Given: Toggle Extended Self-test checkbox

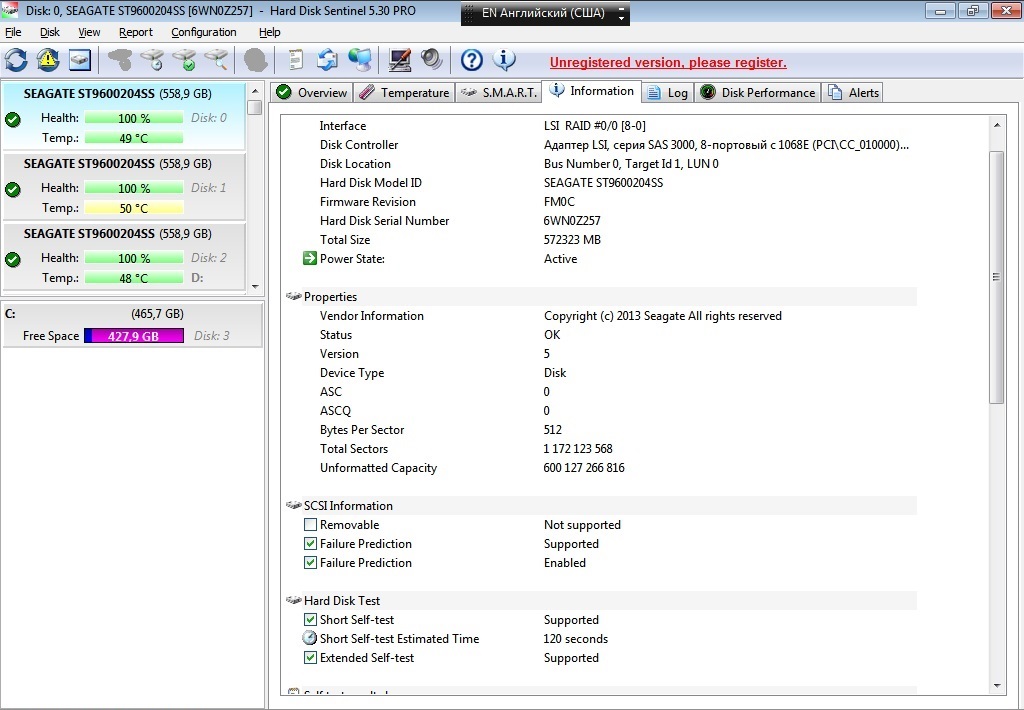Looking at the screenshot, I should tap(310, 658).
